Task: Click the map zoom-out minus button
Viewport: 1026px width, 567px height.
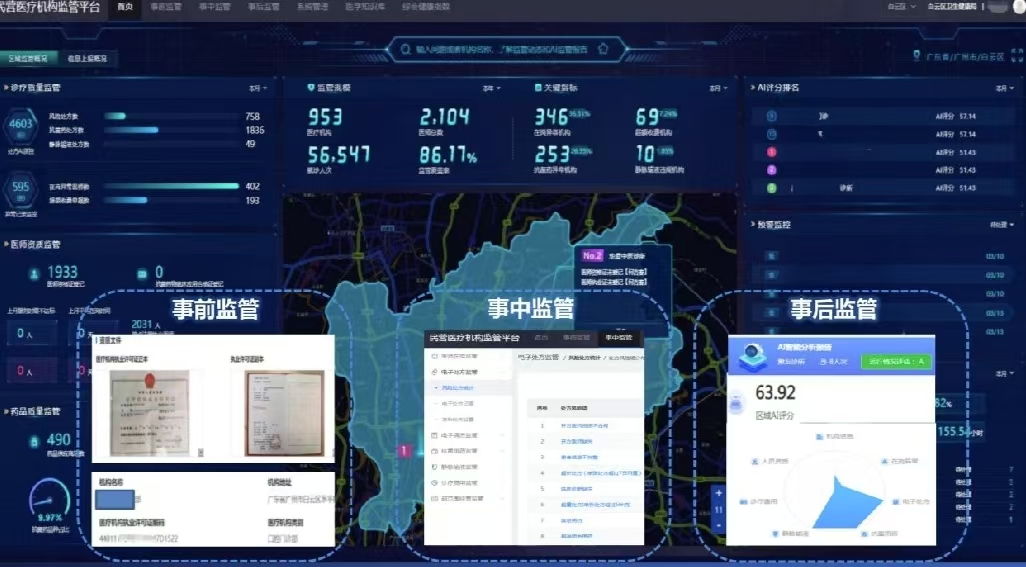Action: [x=717, y=526]
